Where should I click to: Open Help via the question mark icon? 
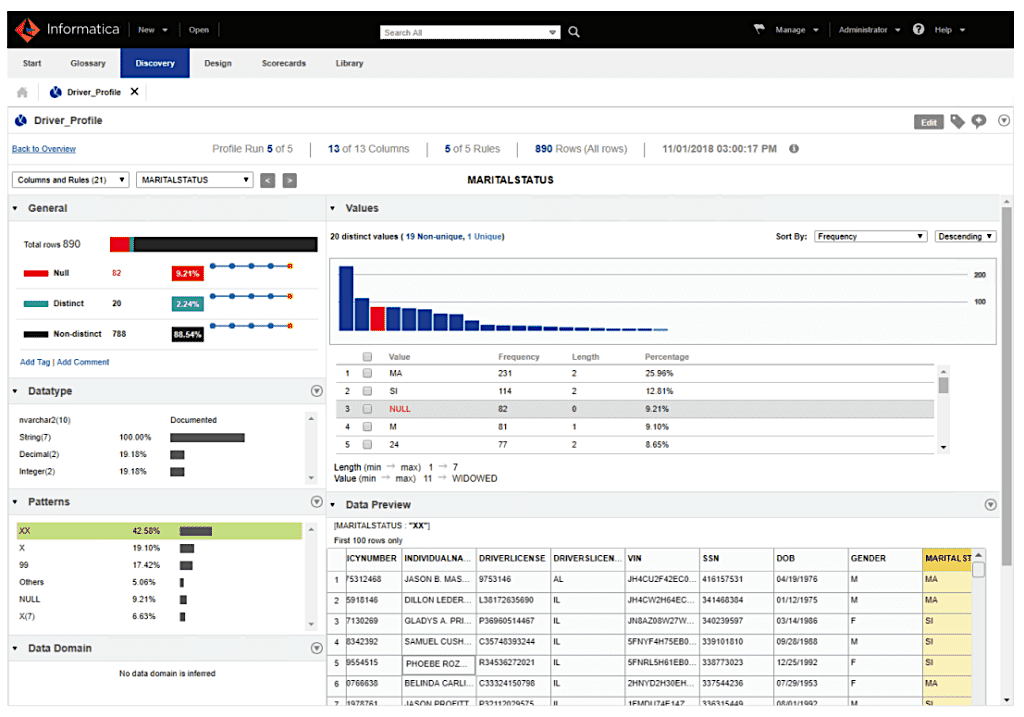pyautogui.click(x=918, y=29)
